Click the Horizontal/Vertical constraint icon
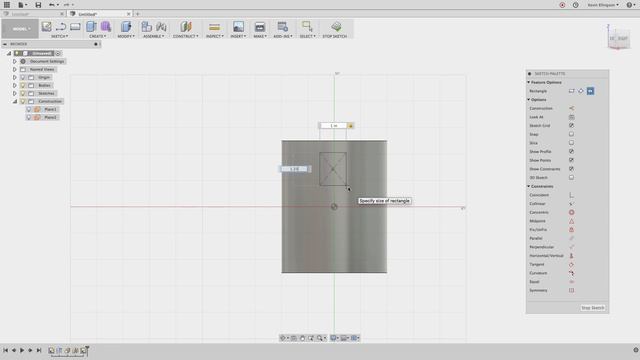This screenshot has height=360, width=640. pyautogui.click(x=571, y=256)
